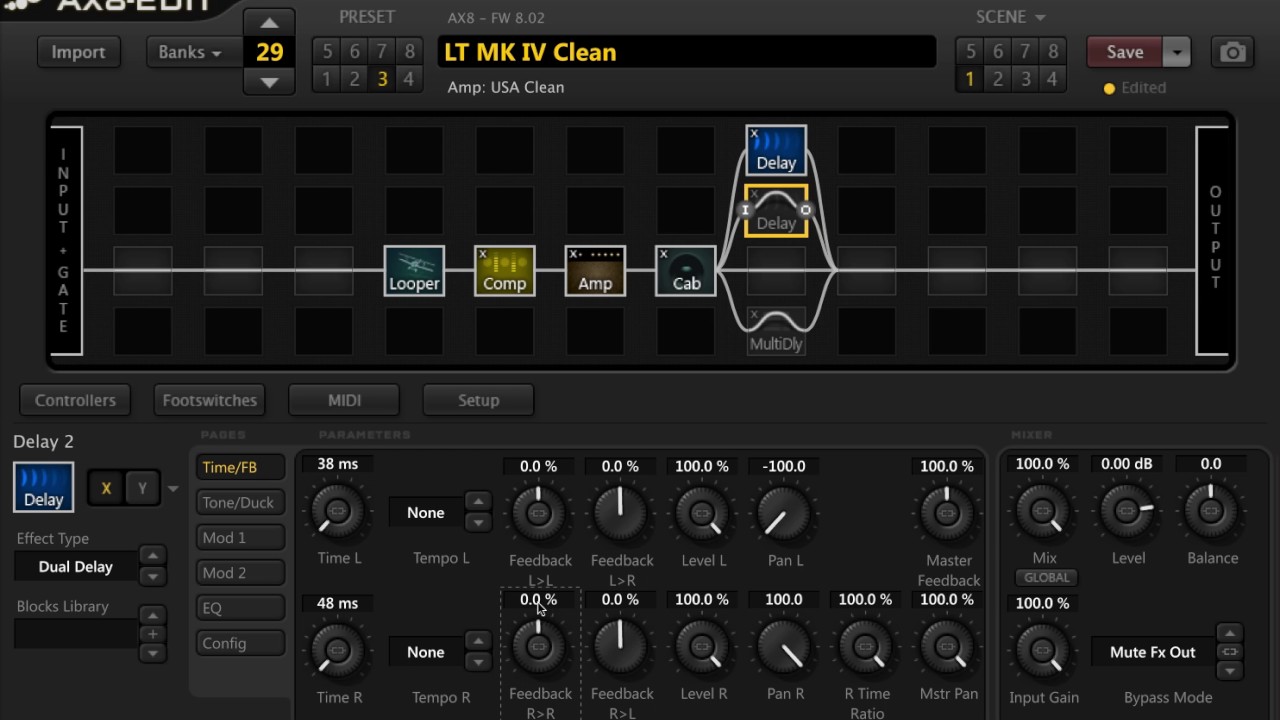
Task: Open the PRESET dropdown menu
Action: [367, 17]
